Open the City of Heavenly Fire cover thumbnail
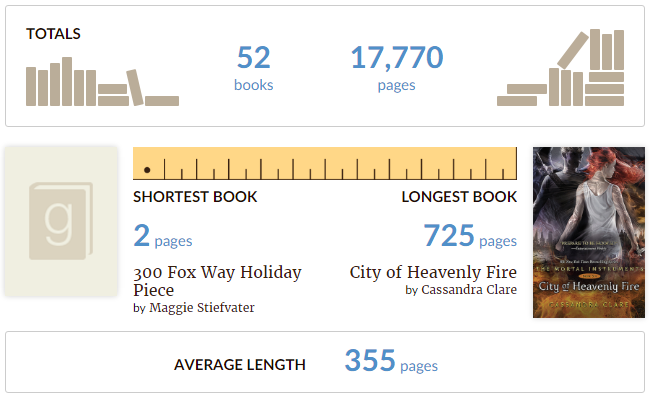Viewport: 650px width, 398px height. (x=589, y=233)
